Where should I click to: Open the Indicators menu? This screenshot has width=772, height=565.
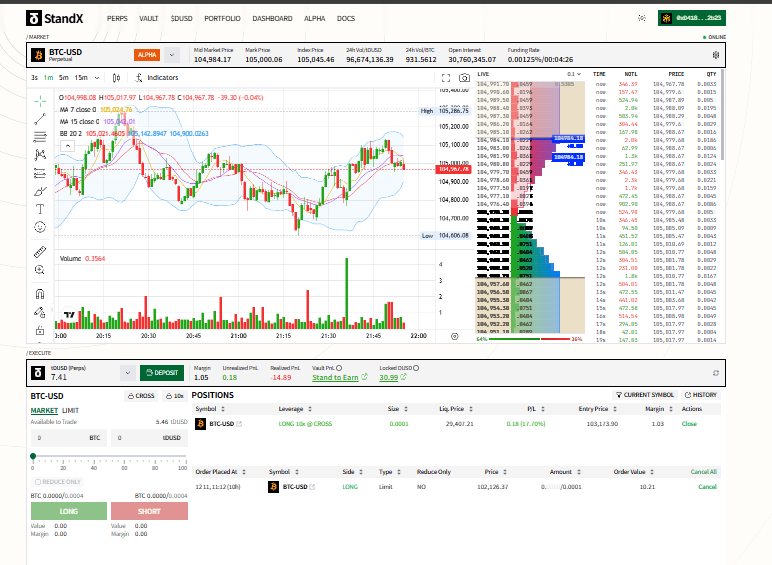[x=157, y=78]
